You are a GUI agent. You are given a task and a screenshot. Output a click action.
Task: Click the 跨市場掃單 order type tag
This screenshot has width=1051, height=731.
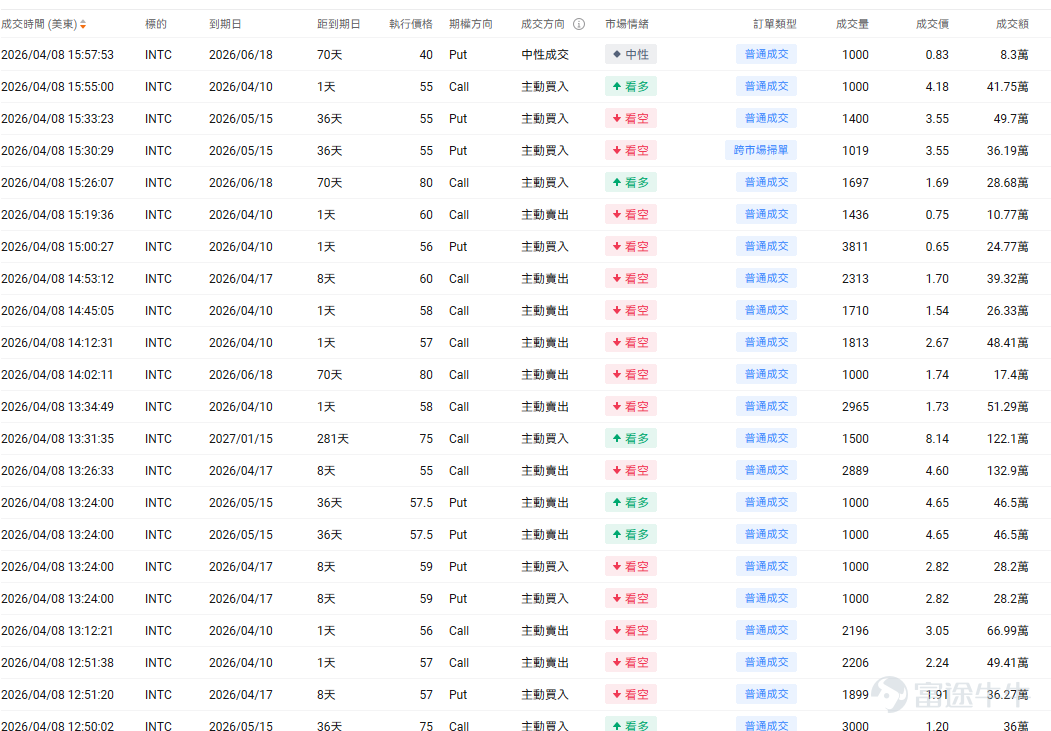pos(761,150)
